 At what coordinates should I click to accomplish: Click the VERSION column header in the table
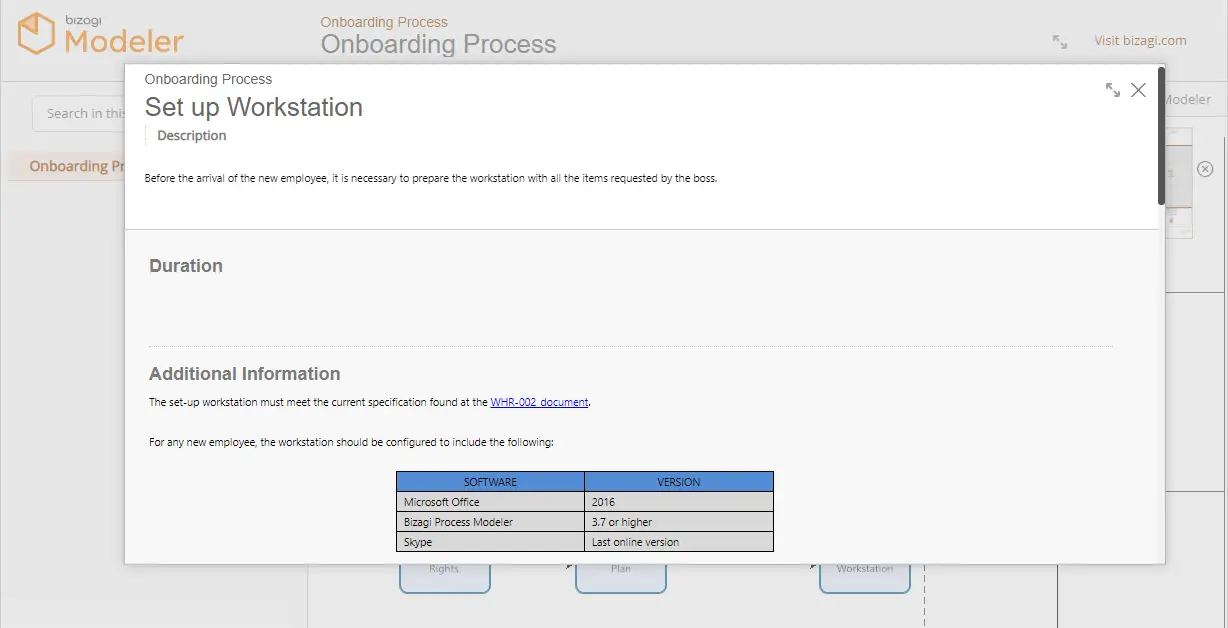(x=679, y=482)
